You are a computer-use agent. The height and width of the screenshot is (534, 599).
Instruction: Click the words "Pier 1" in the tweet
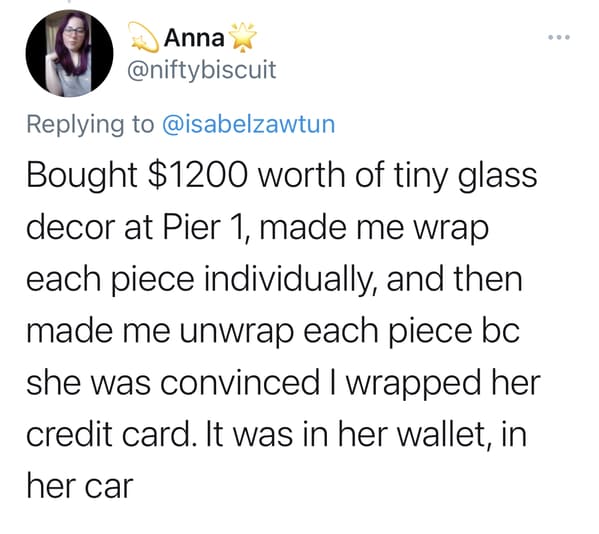(x=203, y=228)
